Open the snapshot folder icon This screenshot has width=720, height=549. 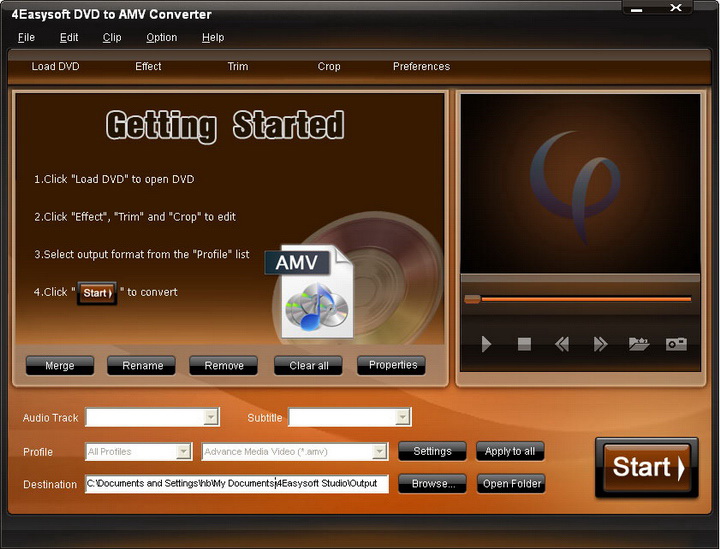639,344
